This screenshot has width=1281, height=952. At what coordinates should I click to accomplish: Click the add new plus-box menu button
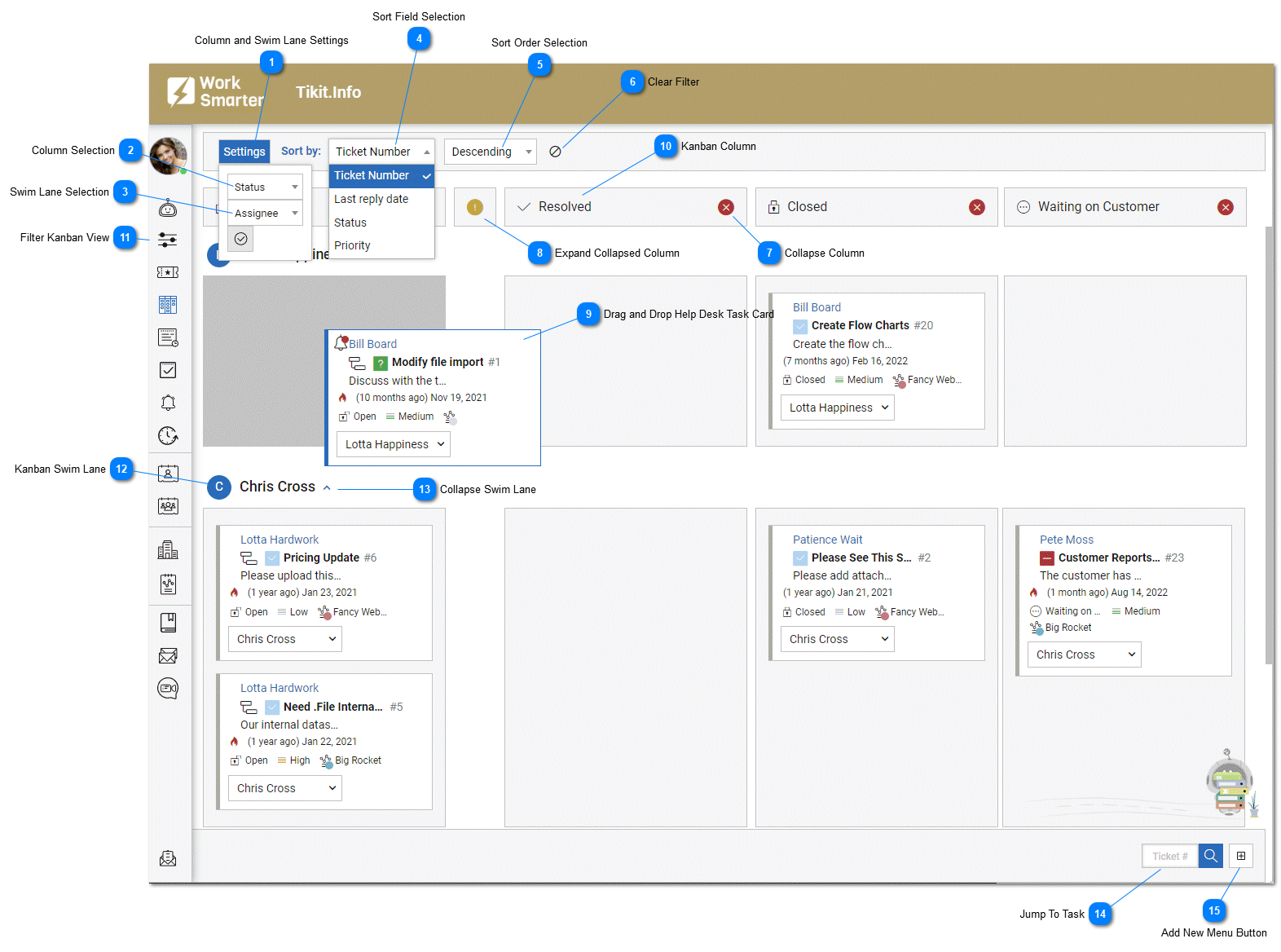1241,856
